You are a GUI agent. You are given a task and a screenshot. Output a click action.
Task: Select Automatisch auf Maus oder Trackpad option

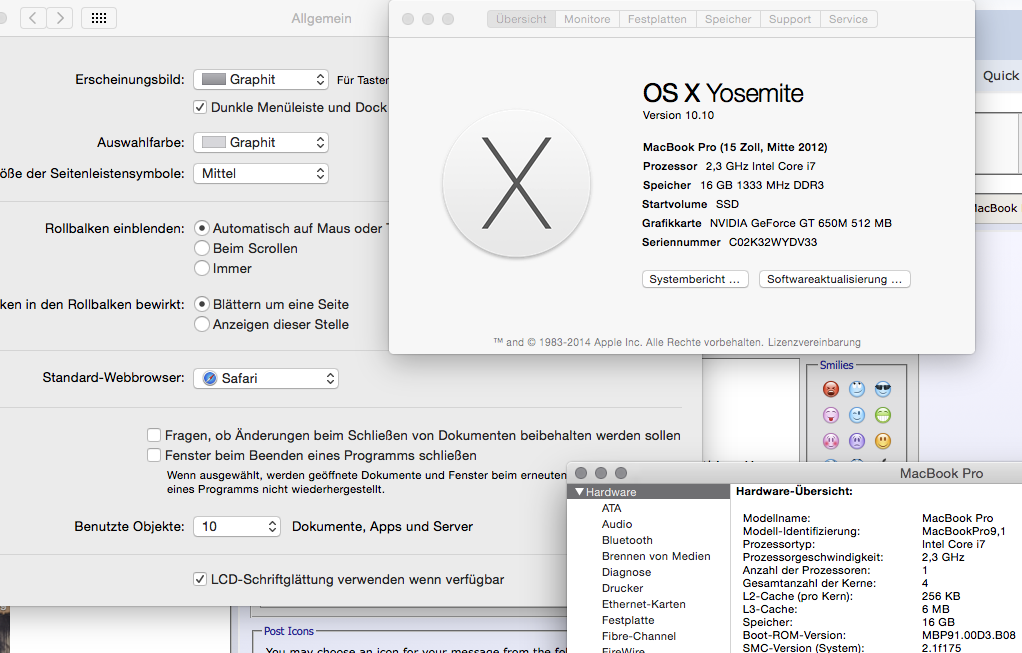coord(201,228)
